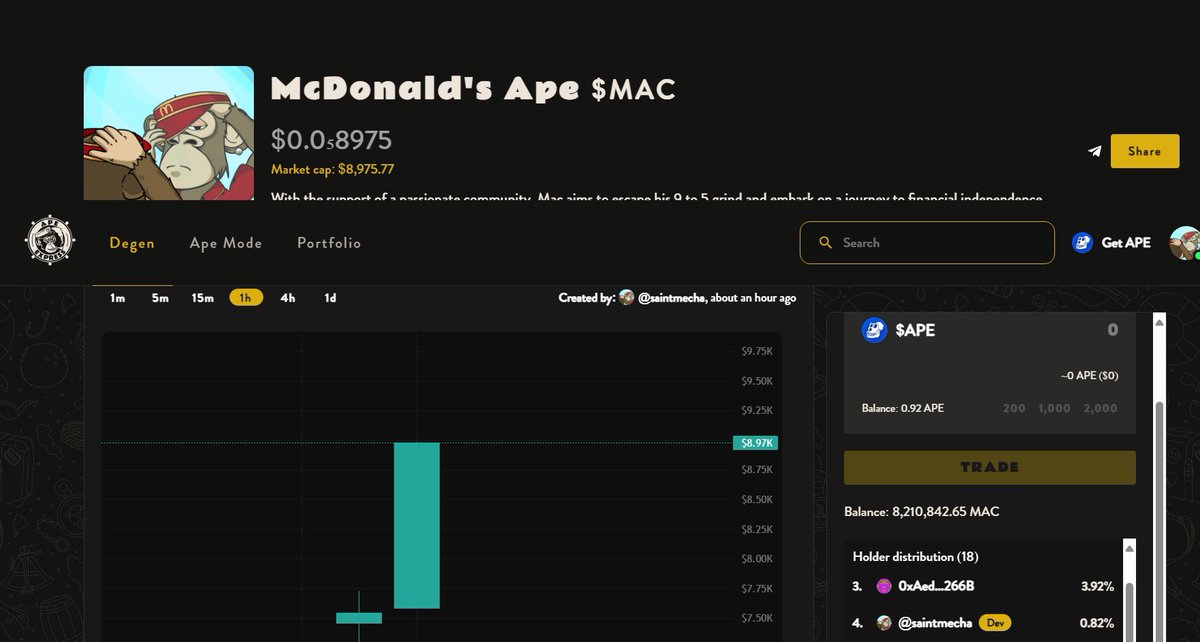Image resolution: width=1200 pixels, height=642 pixels.
Task: Click Get APE link
Action: [x=1126, y=243]
